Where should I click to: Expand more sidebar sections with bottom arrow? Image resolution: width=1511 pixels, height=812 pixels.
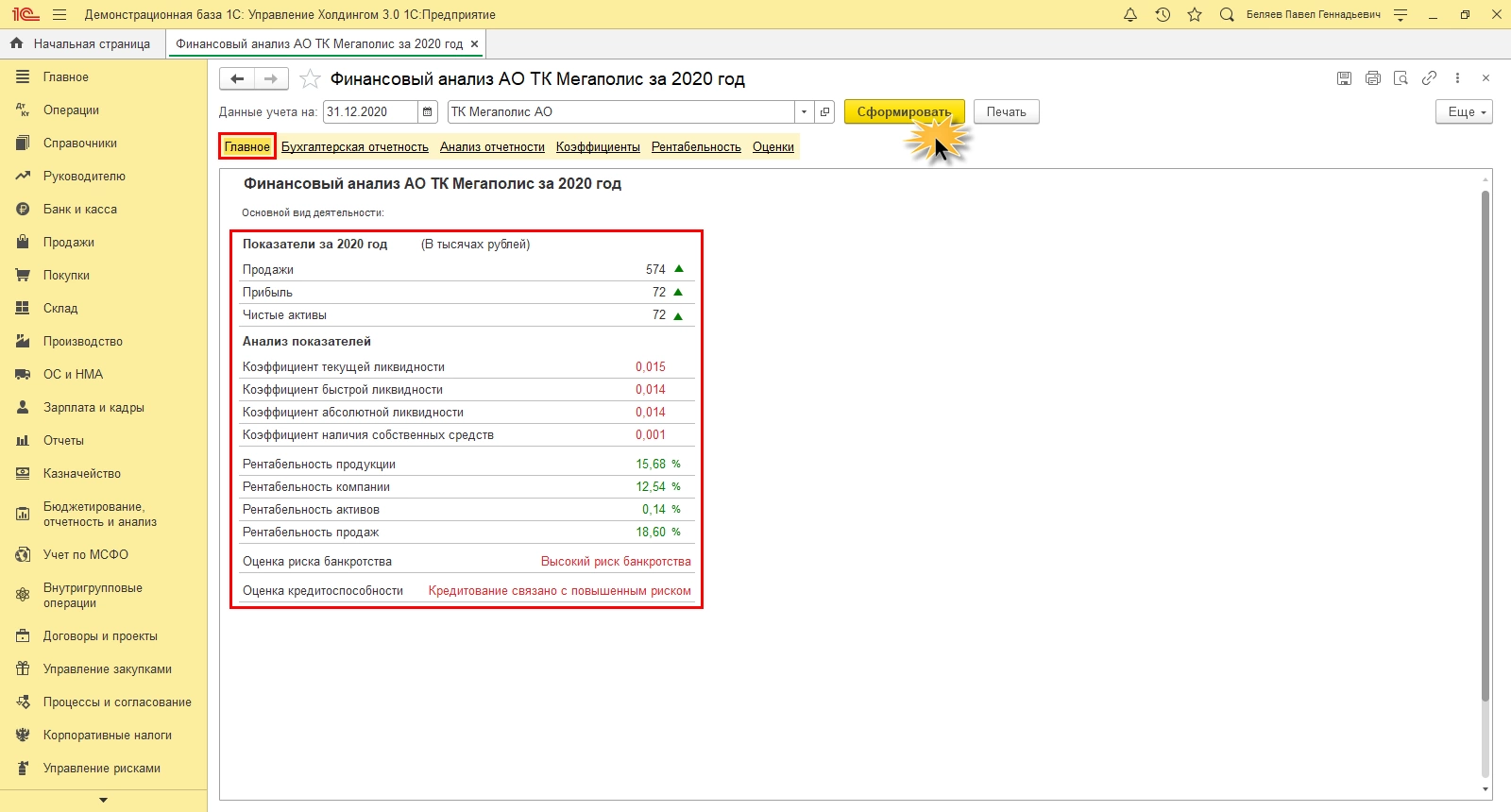pyautogui.click(x=103, y=801)
